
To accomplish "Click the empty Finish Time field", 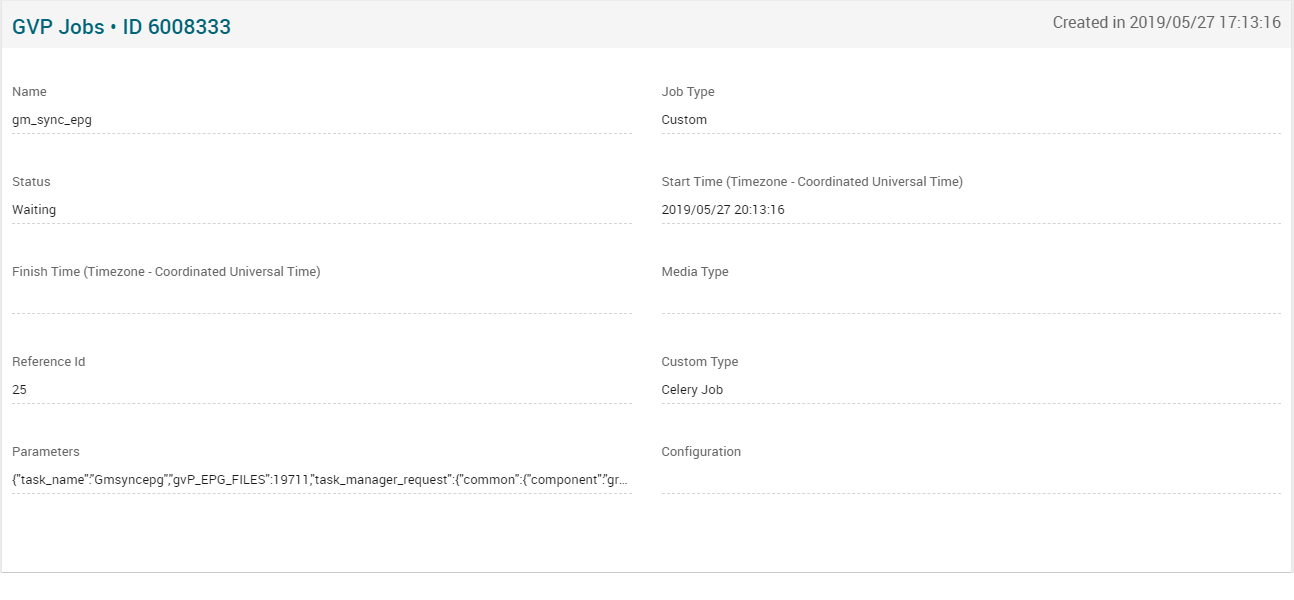I will click(x=321, y=300).
